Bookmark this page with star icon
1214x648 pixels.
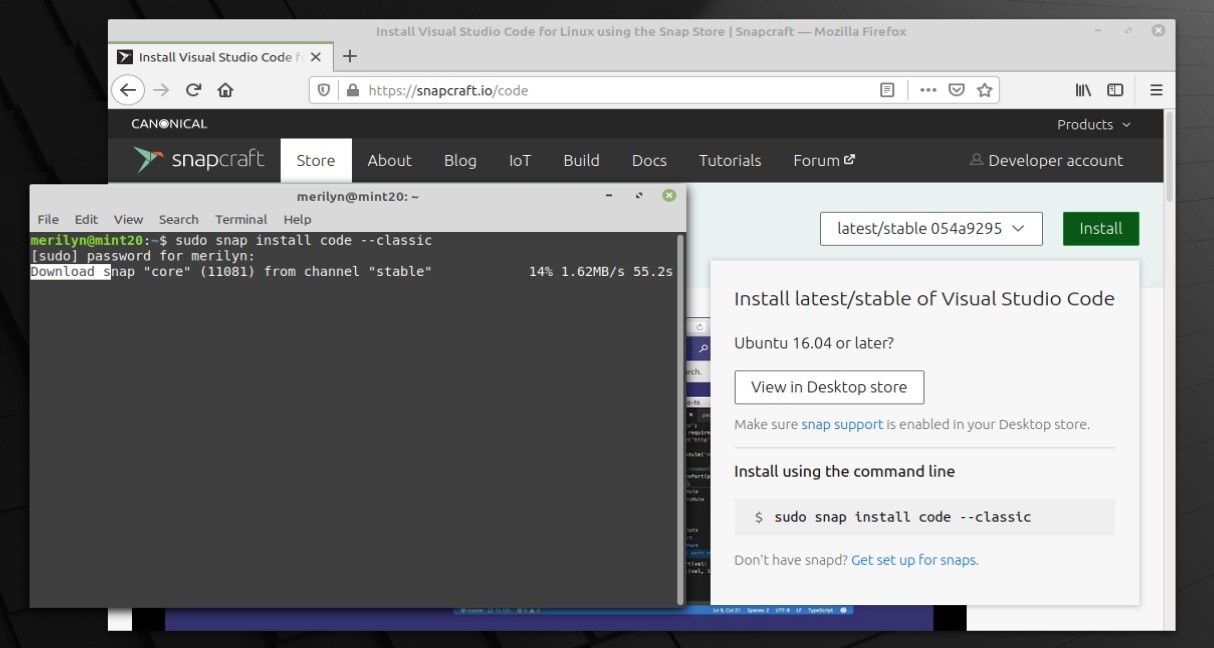984,90
